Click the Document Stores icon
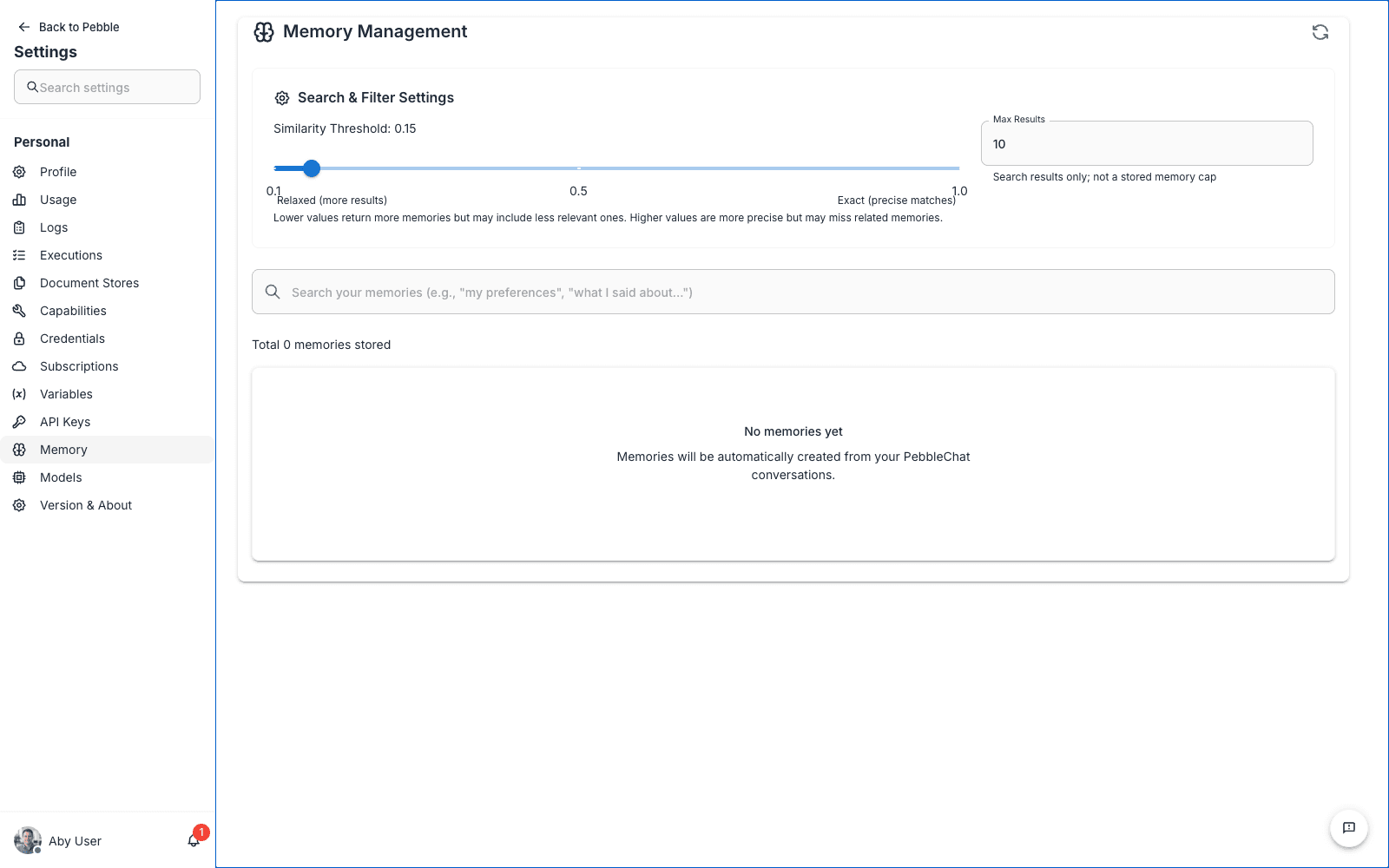The height and width of the screenshot is (868, 1389). tap(19, 283)
